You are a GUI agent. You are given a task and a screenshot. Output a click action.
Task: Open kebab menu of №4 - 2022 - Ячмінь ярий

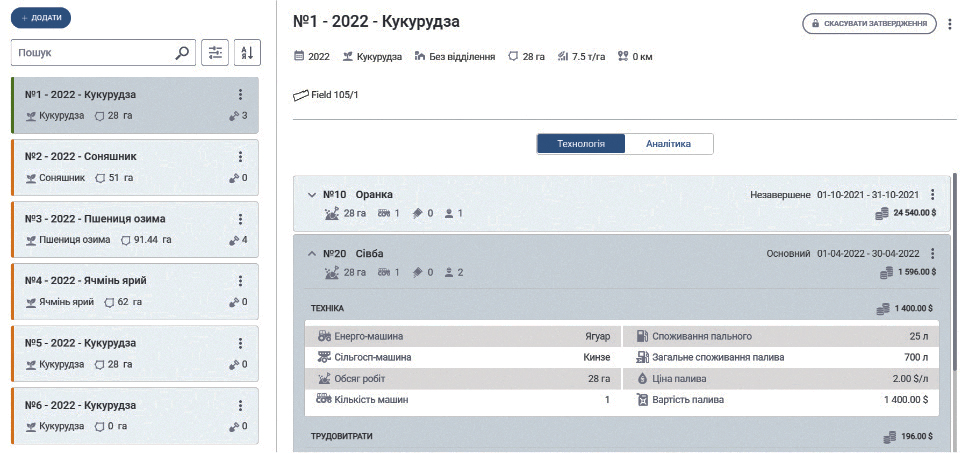(240, 280)
